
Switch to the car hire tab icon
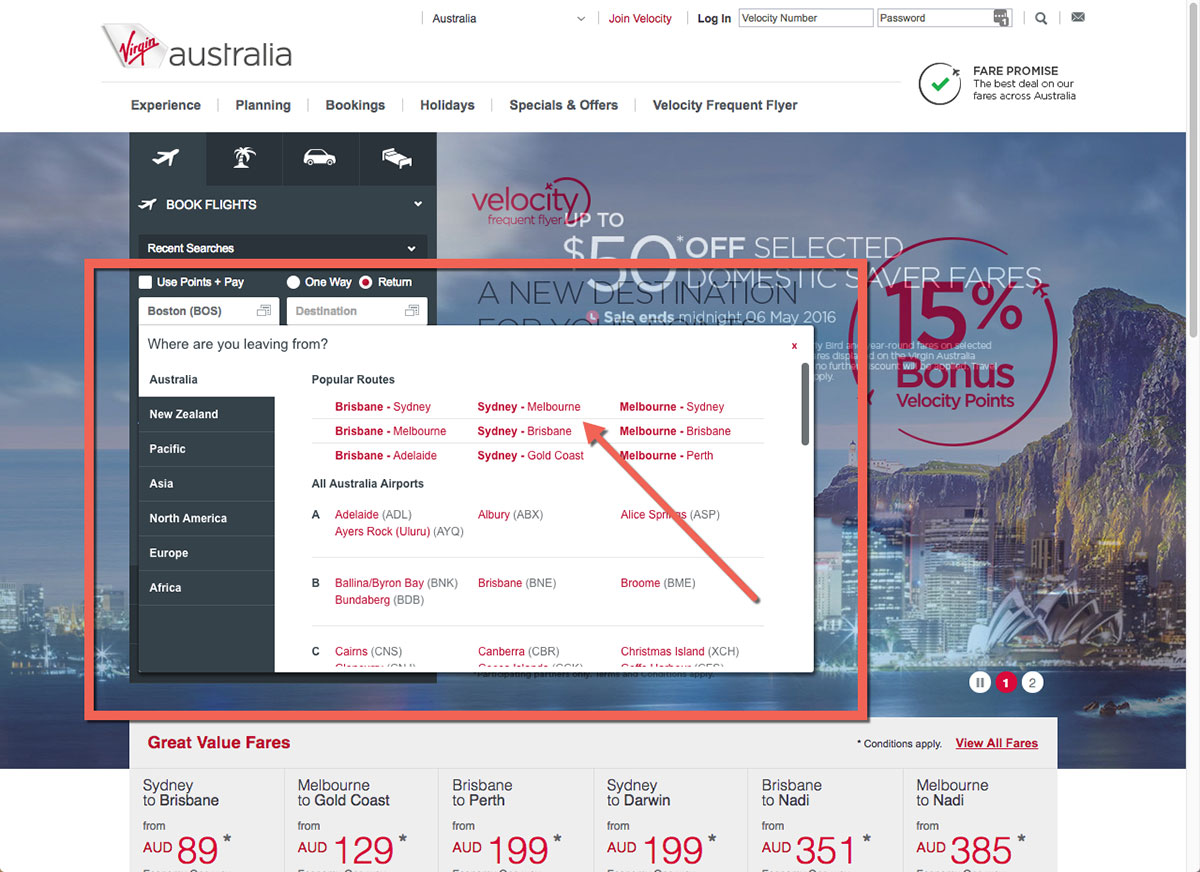(320, 158)
